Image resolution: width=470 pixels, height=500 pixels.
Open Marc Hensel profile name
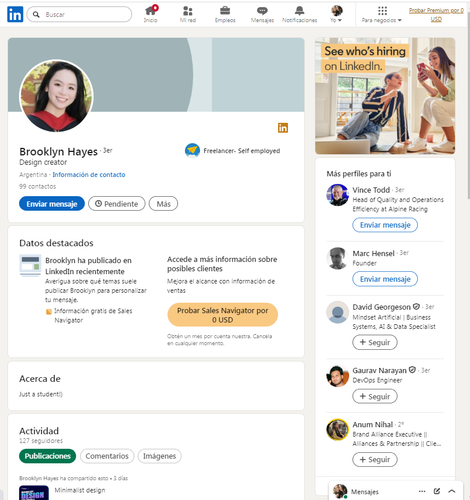373,253
